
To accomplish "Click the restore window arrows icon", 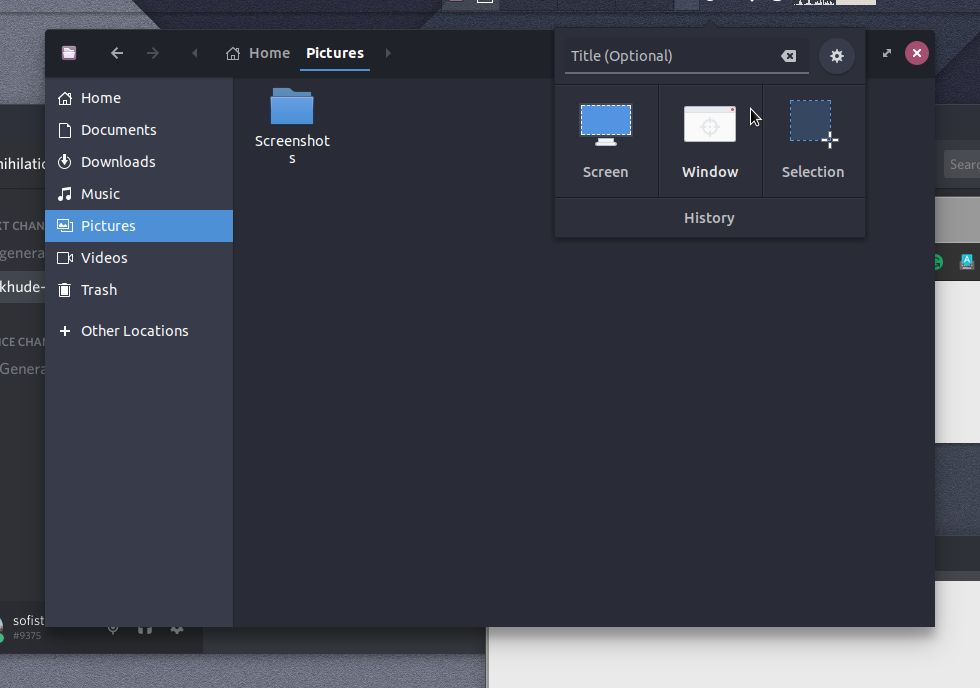I will click(887, 53).
